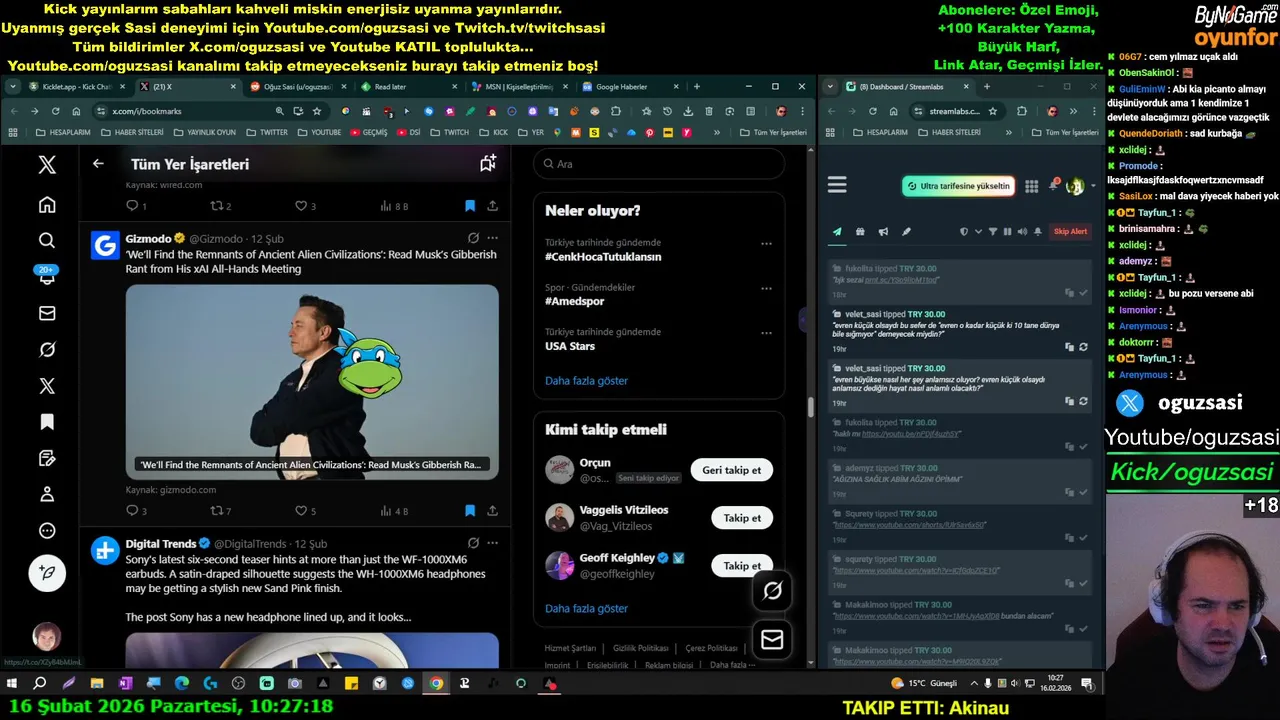Select the gift icon tab in Streamlabs
Image resolution: width=1280 pixels, height=720 pixels.
tap(860, 231)
